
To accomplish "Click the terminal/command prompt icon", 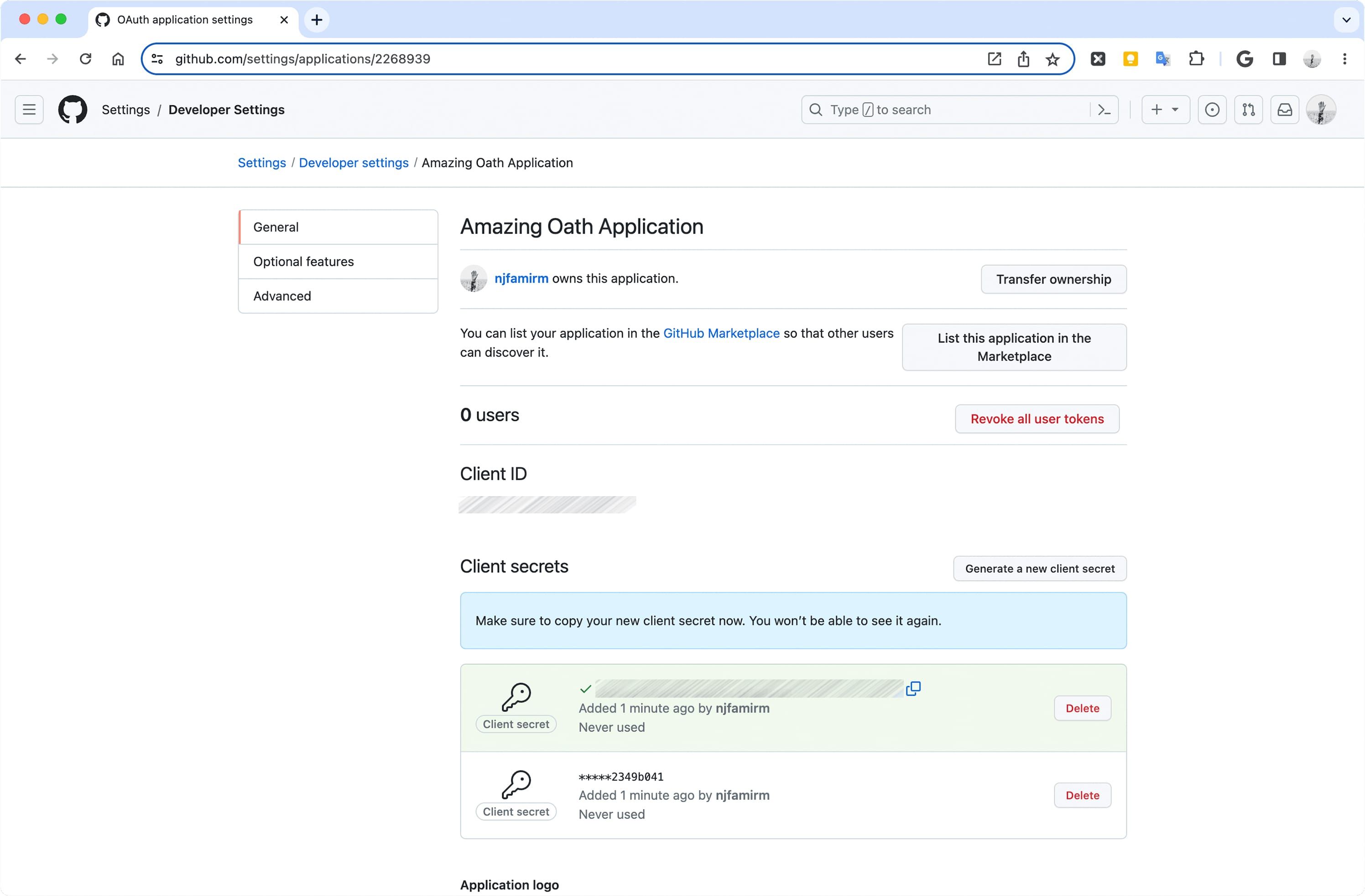I will 1103,109.
